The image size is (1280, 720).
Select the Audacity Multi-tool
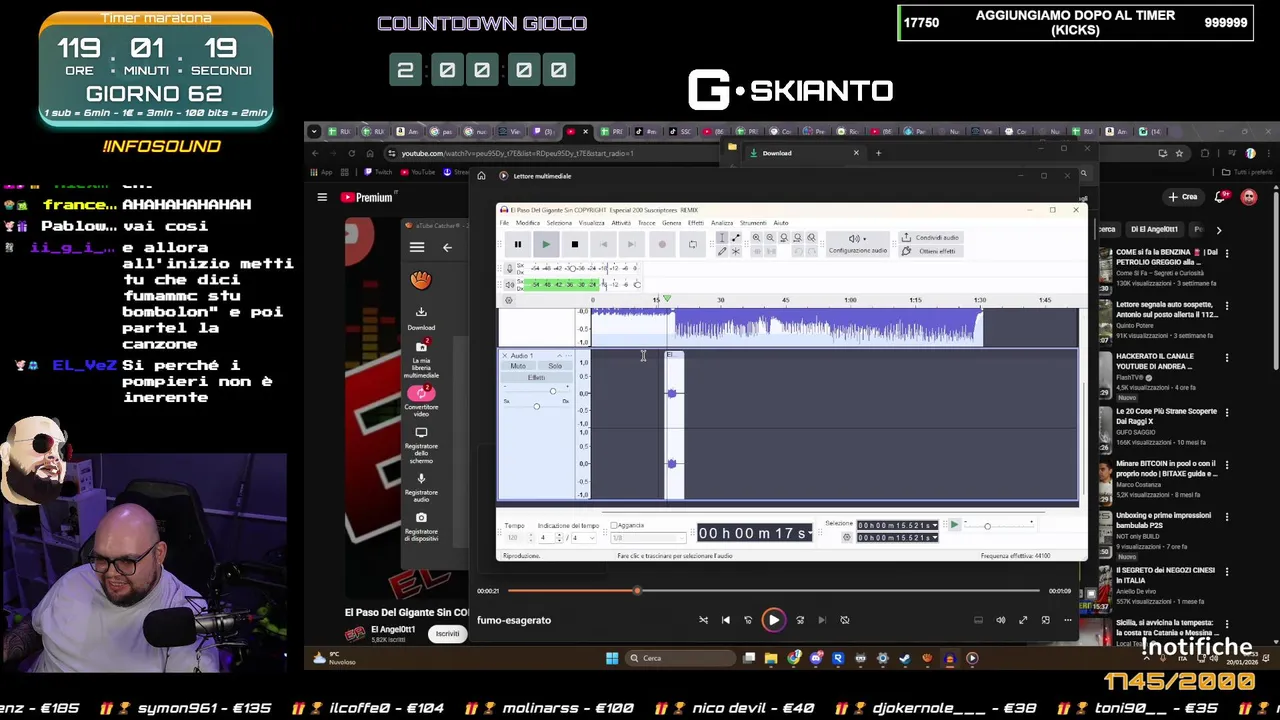pos(736,251)
